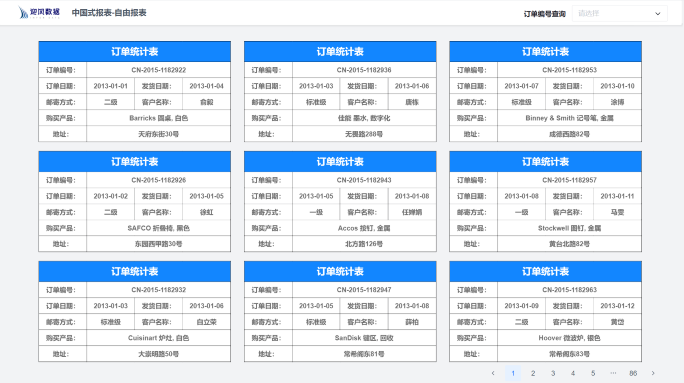
Task: Click the order date 2013-01-09
Action: pyautogui.click(x=522, y=306)
